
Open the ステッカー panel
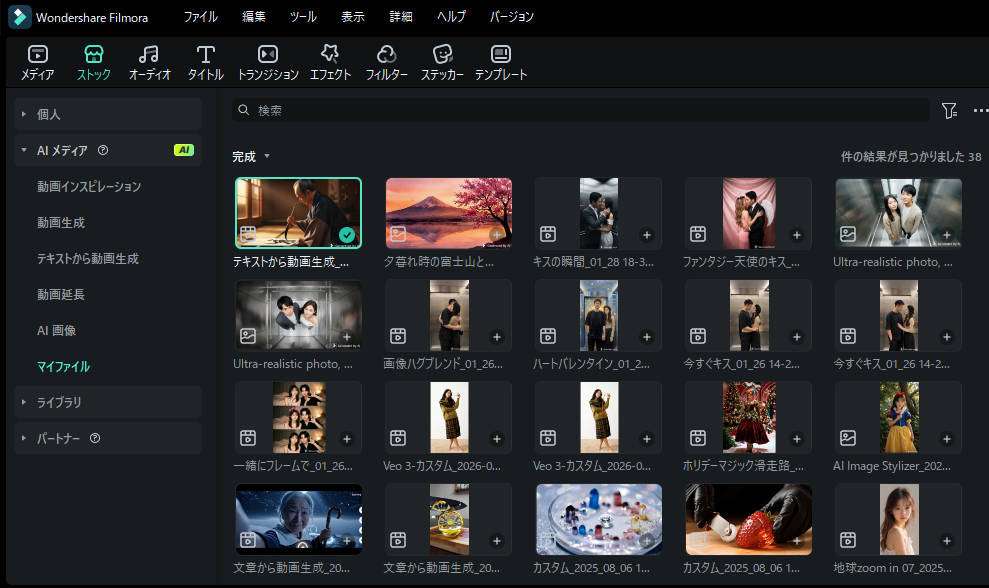442,60
